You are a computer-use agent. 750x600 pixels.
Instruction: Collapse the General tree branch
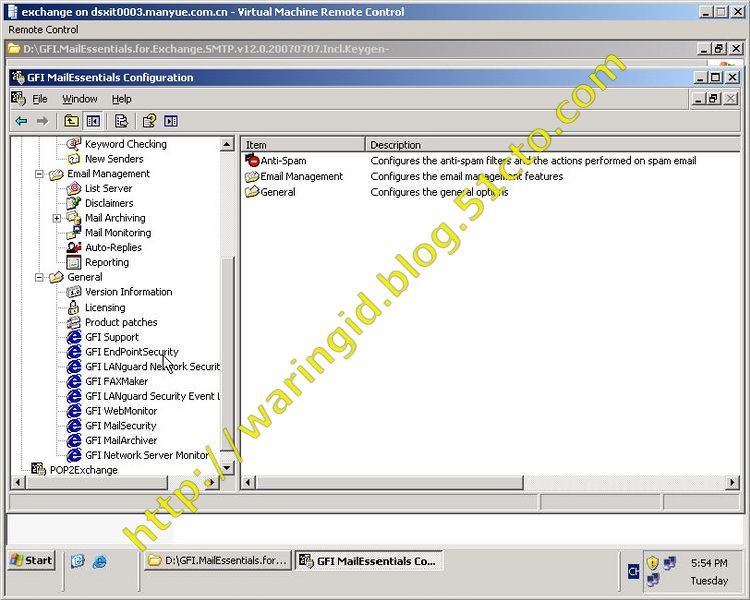click(40, 277)
